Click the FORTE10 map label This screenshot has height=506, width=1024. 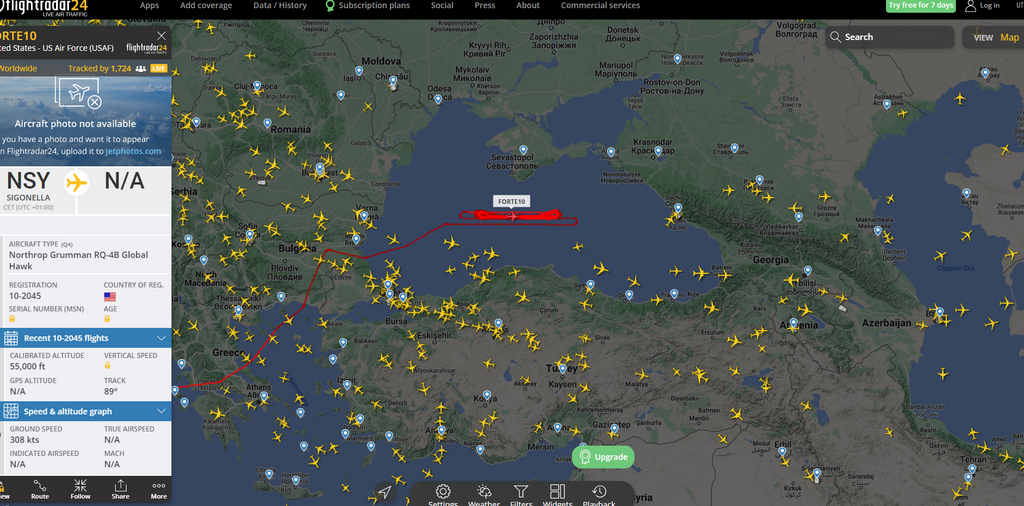point(511,201)
